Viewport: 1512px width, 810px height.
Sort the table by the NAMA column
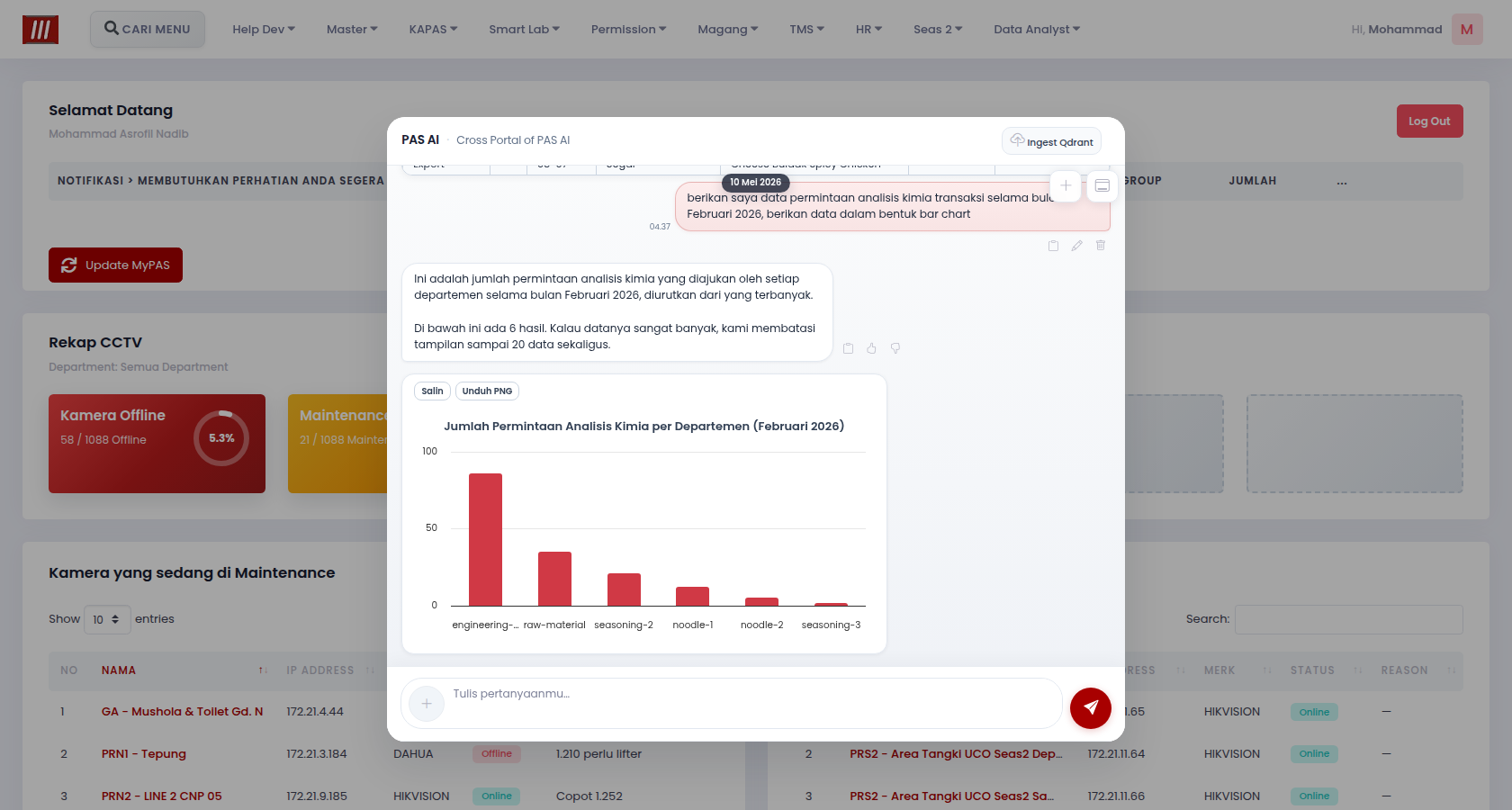(x=184, y=670)
